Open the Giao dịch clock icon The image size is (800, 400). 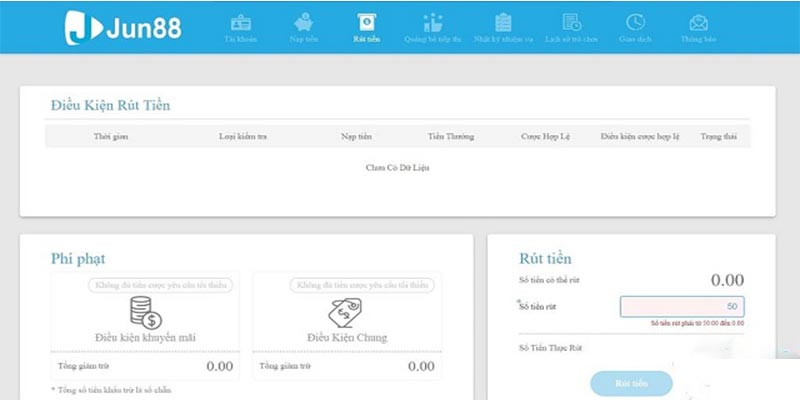pyautogui.click(x=635, y=23)
